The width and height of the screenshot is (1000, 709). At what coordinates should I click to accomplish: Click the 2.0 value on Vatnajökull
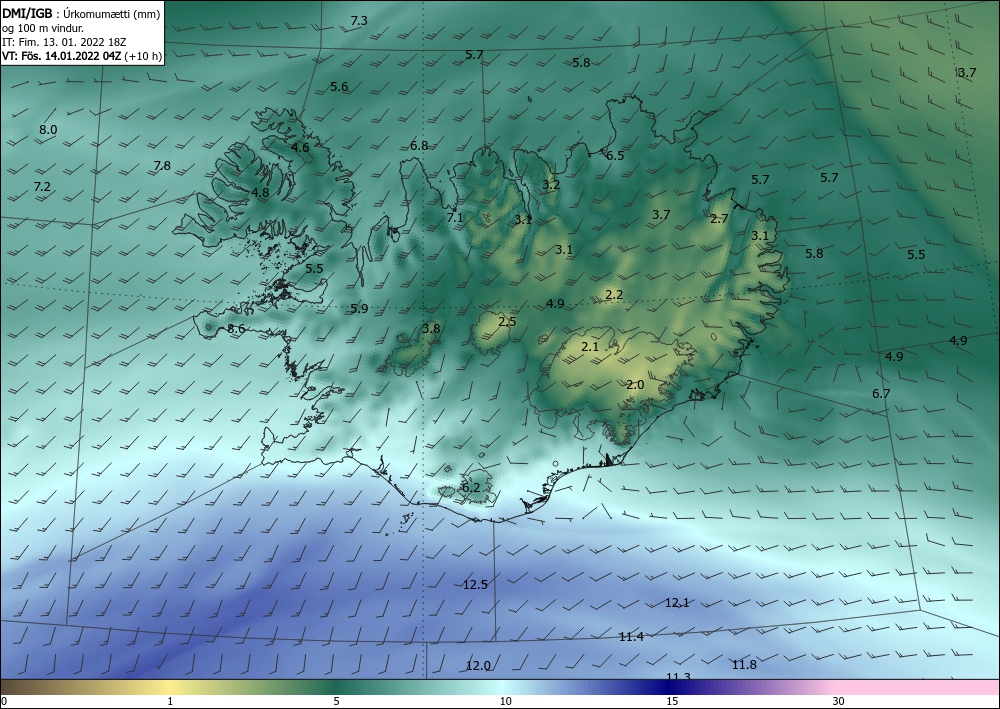(635, 385)
